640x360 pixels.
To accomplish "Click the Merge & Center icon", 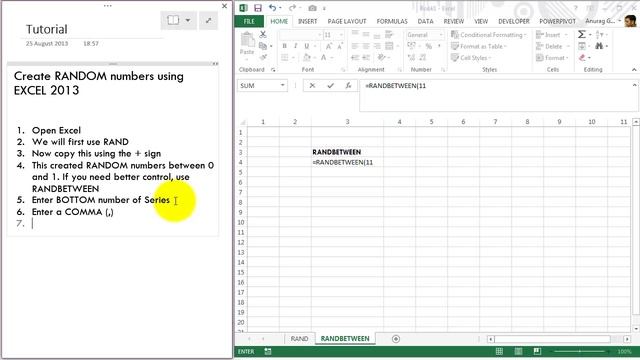I will (x=389, y=46).
